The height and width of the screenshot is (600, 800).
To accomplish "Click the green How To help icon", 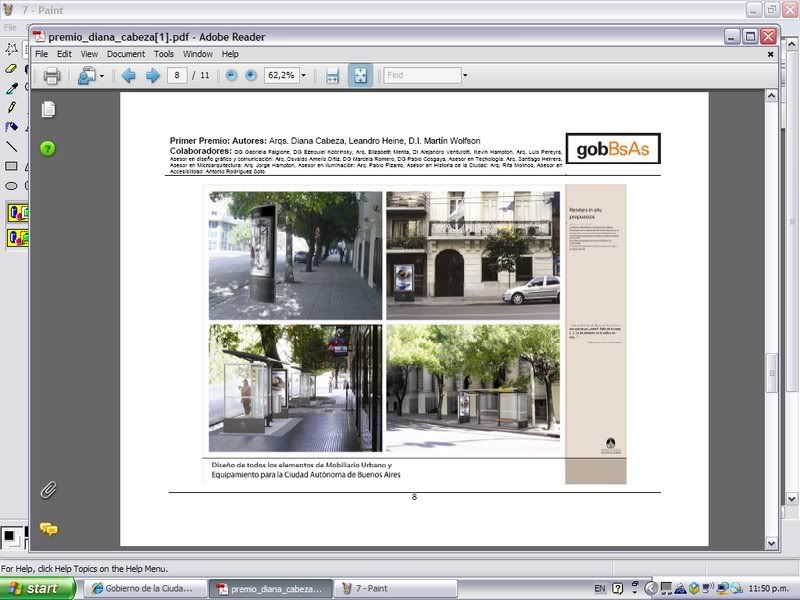I will click(x=48, y=149).
